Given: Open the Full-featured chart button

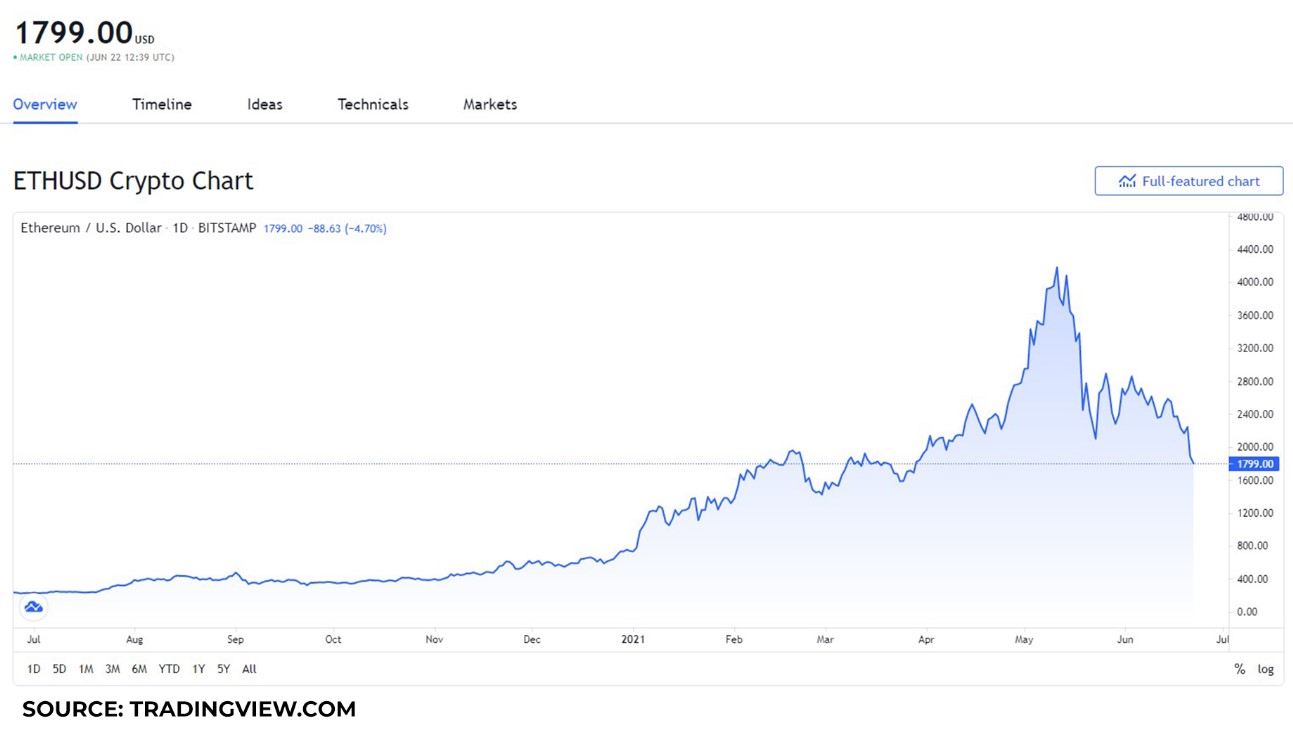Looking at the screenshot, I should pyautogui.click(x=1189, y=181).
